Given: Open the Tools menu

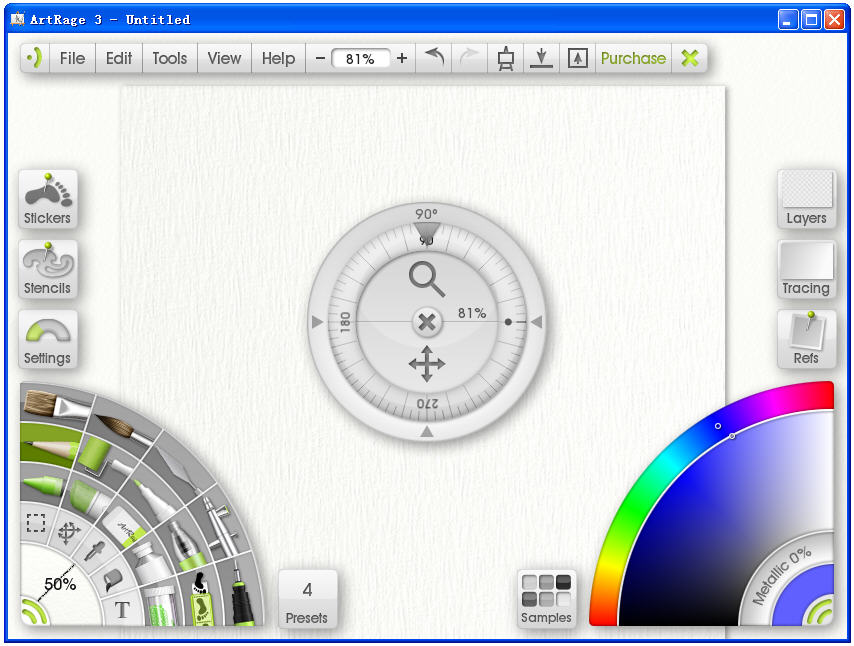Looking at the screenshot, I should click(169, 58).
